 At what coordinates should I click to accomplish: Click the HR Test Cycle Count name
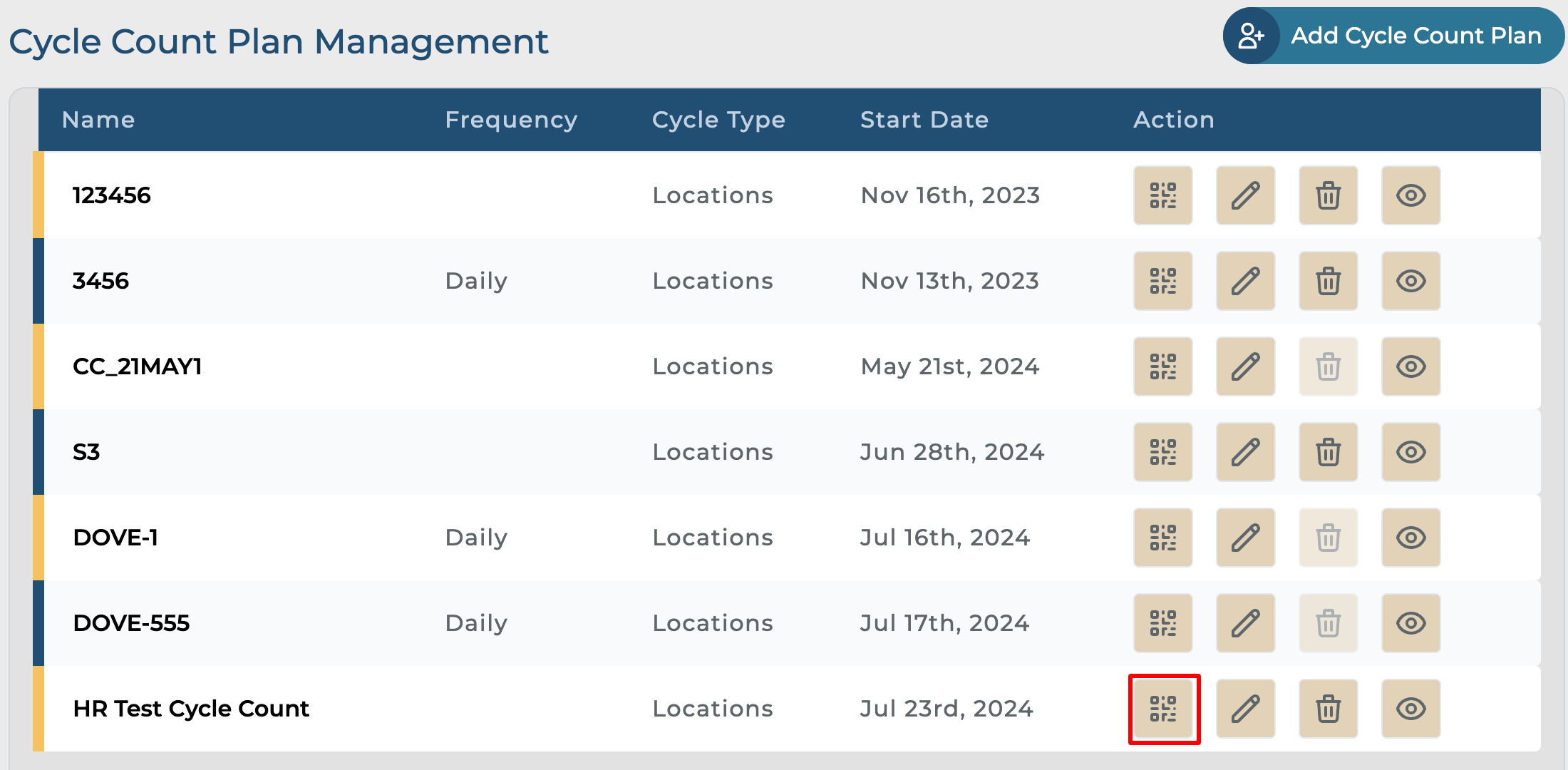[191, 709]
